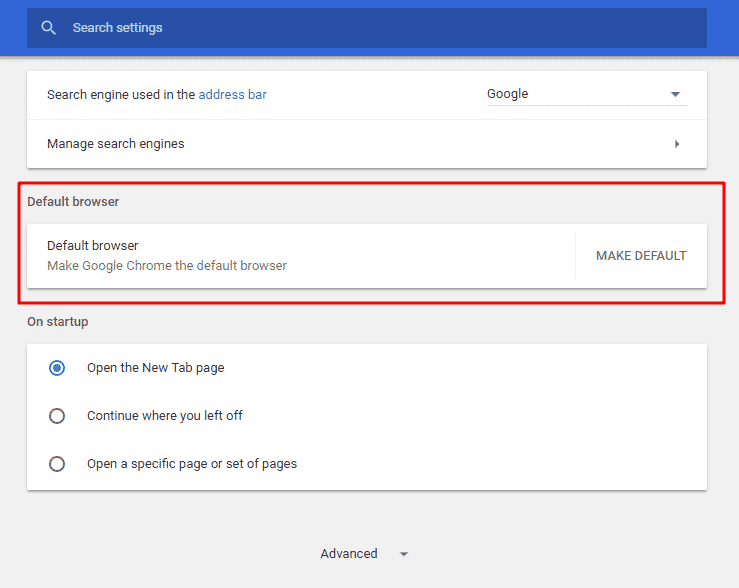This screenshot has width=739, height=588.
Task: Choose the Continue where you left off radio button
Action: (57, 416)
